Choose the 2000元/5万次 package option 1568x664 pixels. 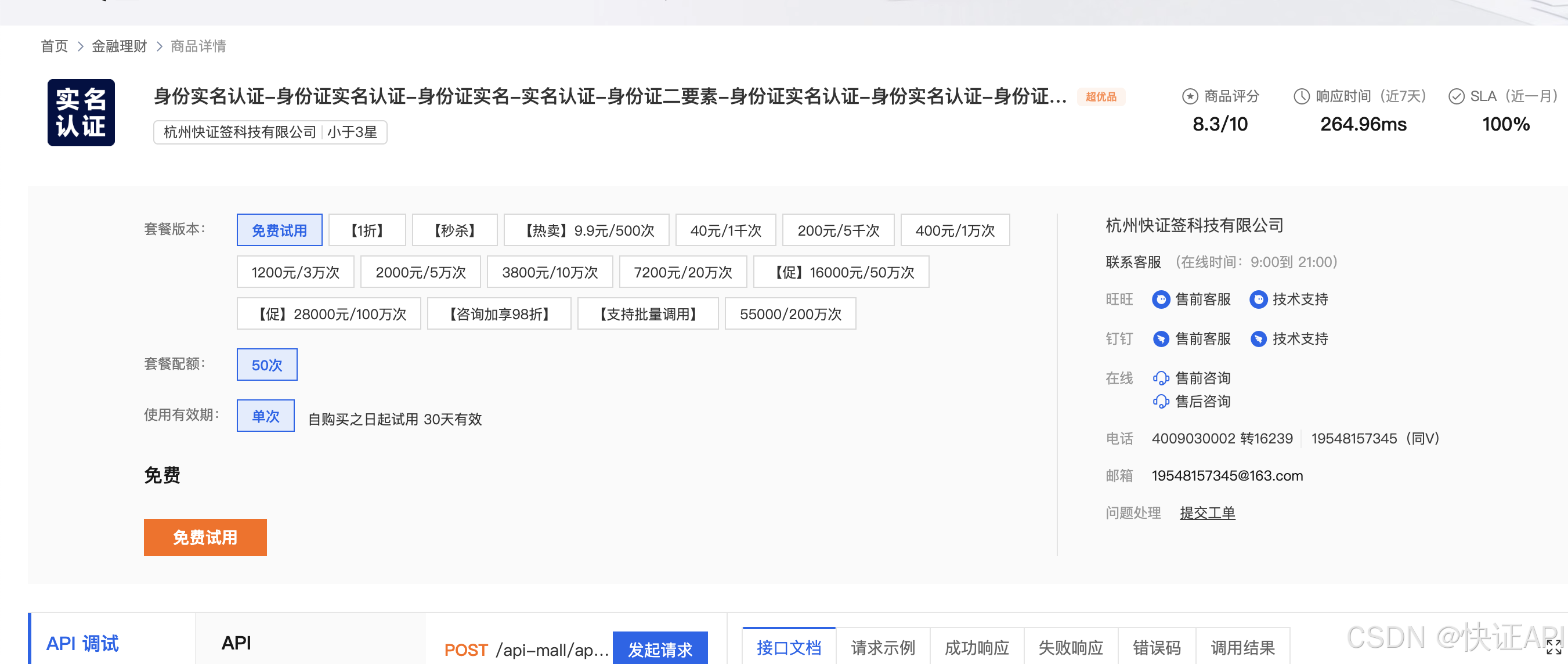420,272
